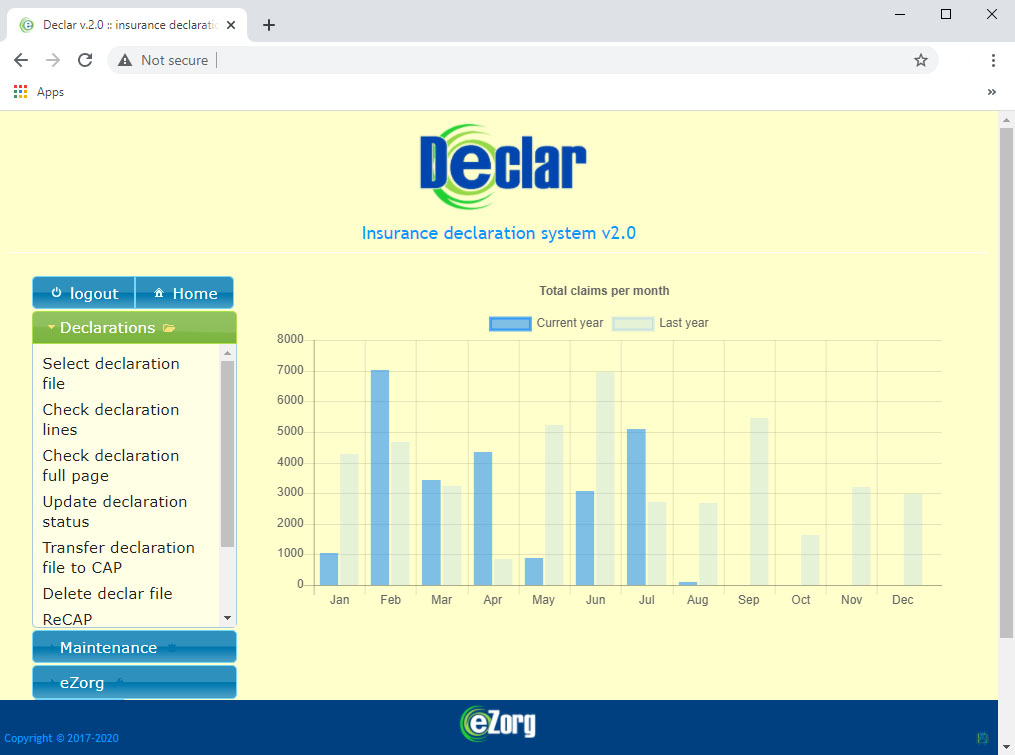Close the Declar v.2.0 tab
This screenshot has width=1015, height=755.
click(x=231, y=25)
